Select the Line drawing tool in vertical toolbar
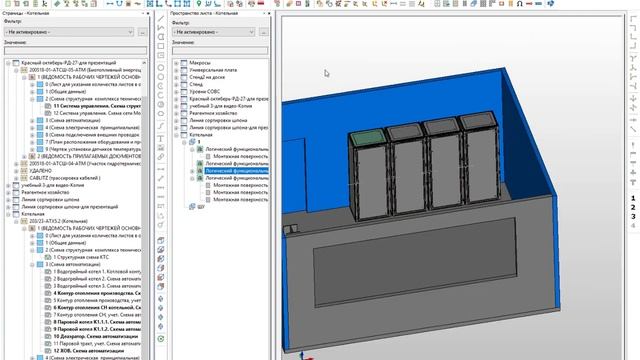Image resolution: width=640 pixels, height=360 pixels. tap(161, 19)
